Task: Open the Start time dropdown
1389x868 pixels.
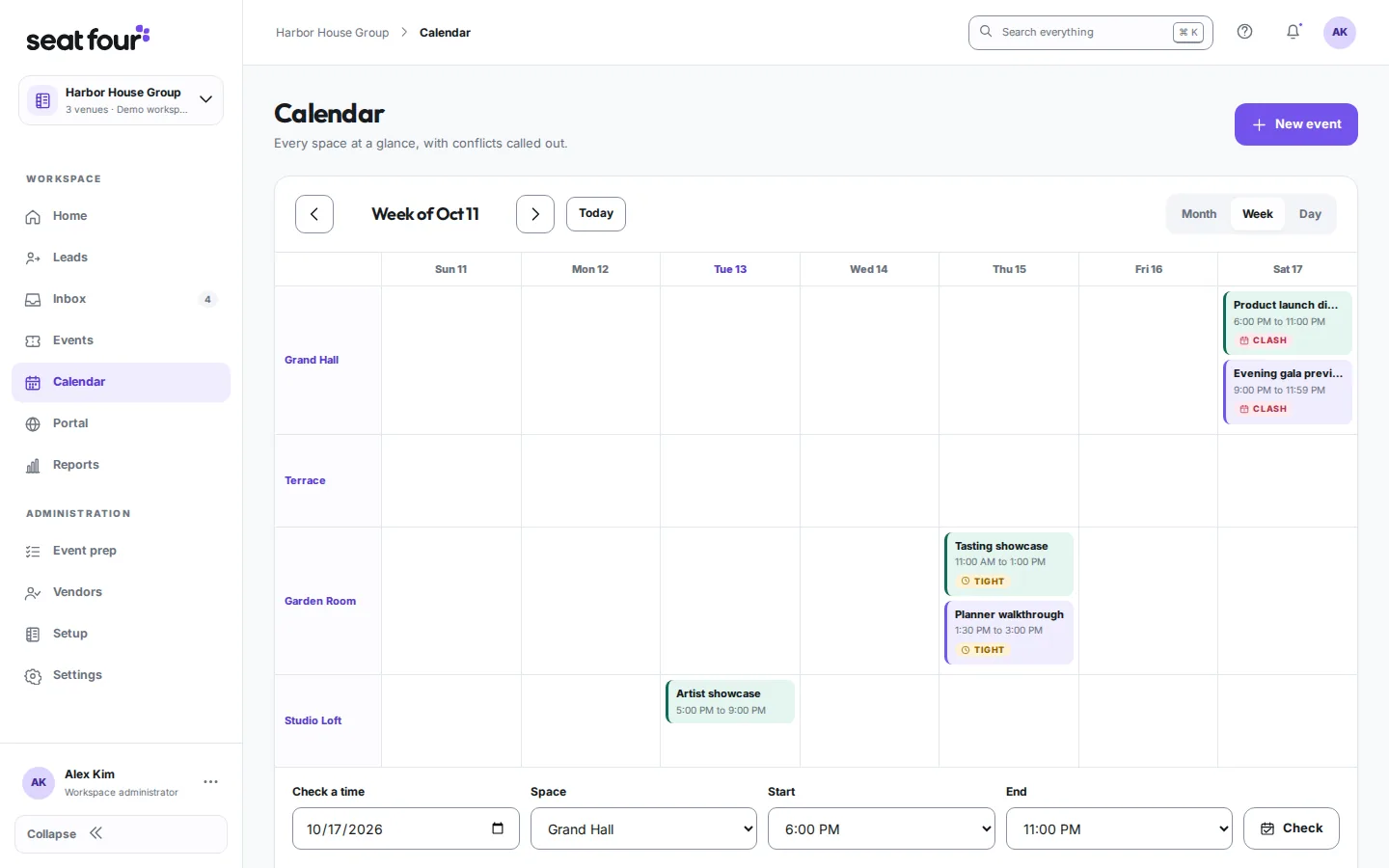Action: click(881, 828)
